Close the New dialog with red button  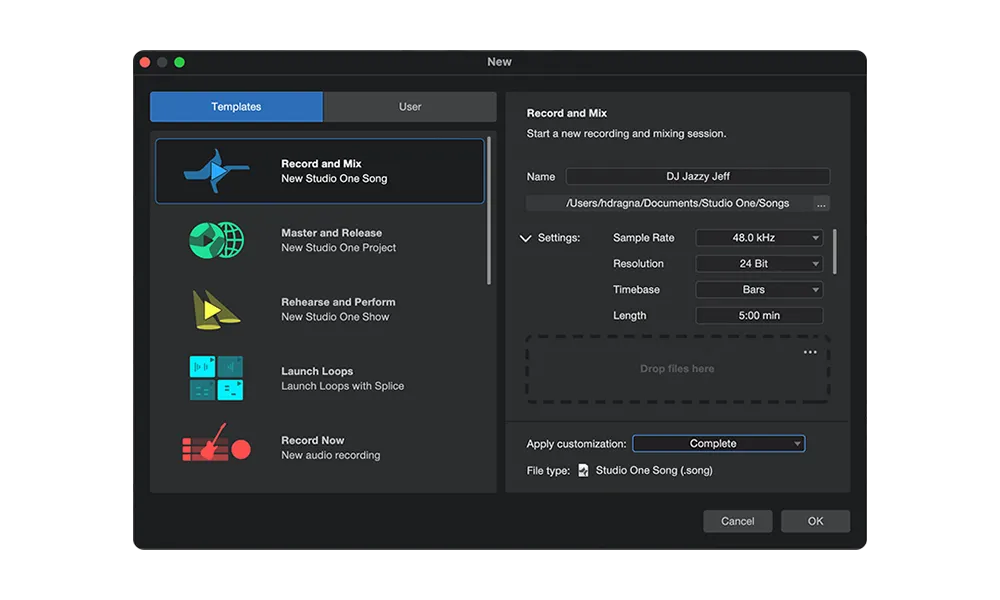click(x=145, y=62)
